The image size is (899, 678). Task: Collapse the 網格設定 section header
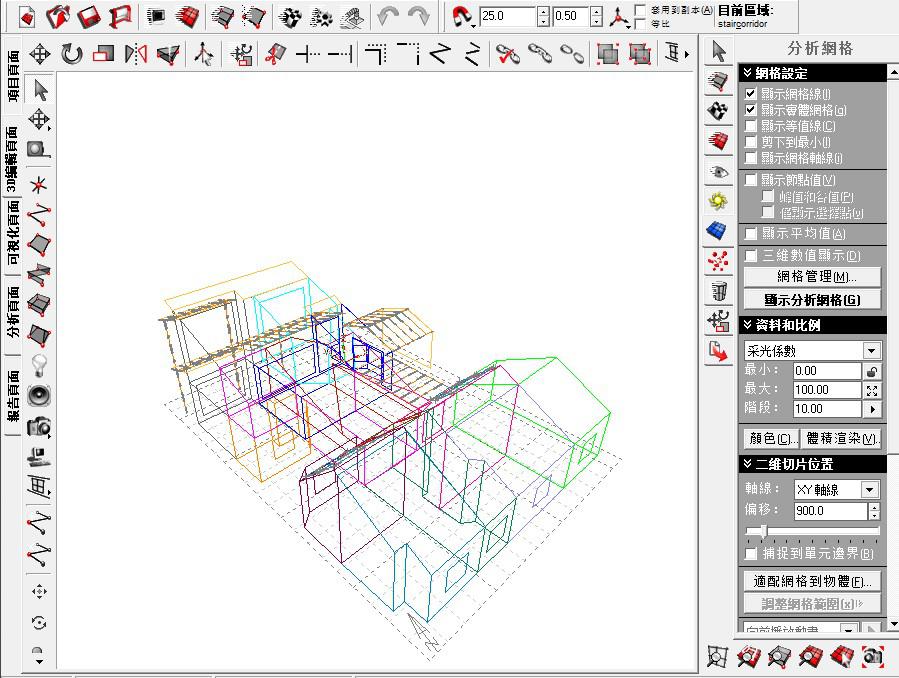pyautogui.click(x=747, y=73)
